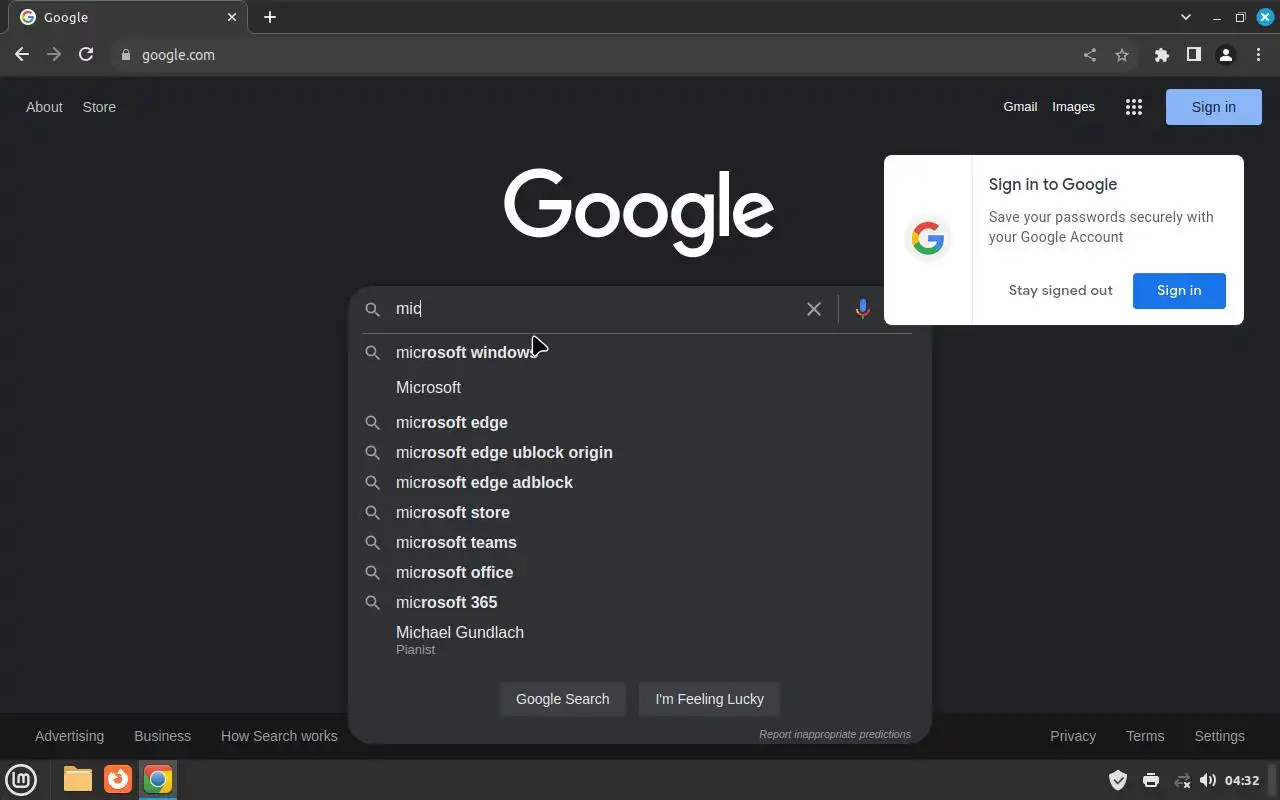Switch to Chrome in the taskbar
This screenshot has width=1280, height=800.
[158, 779]
